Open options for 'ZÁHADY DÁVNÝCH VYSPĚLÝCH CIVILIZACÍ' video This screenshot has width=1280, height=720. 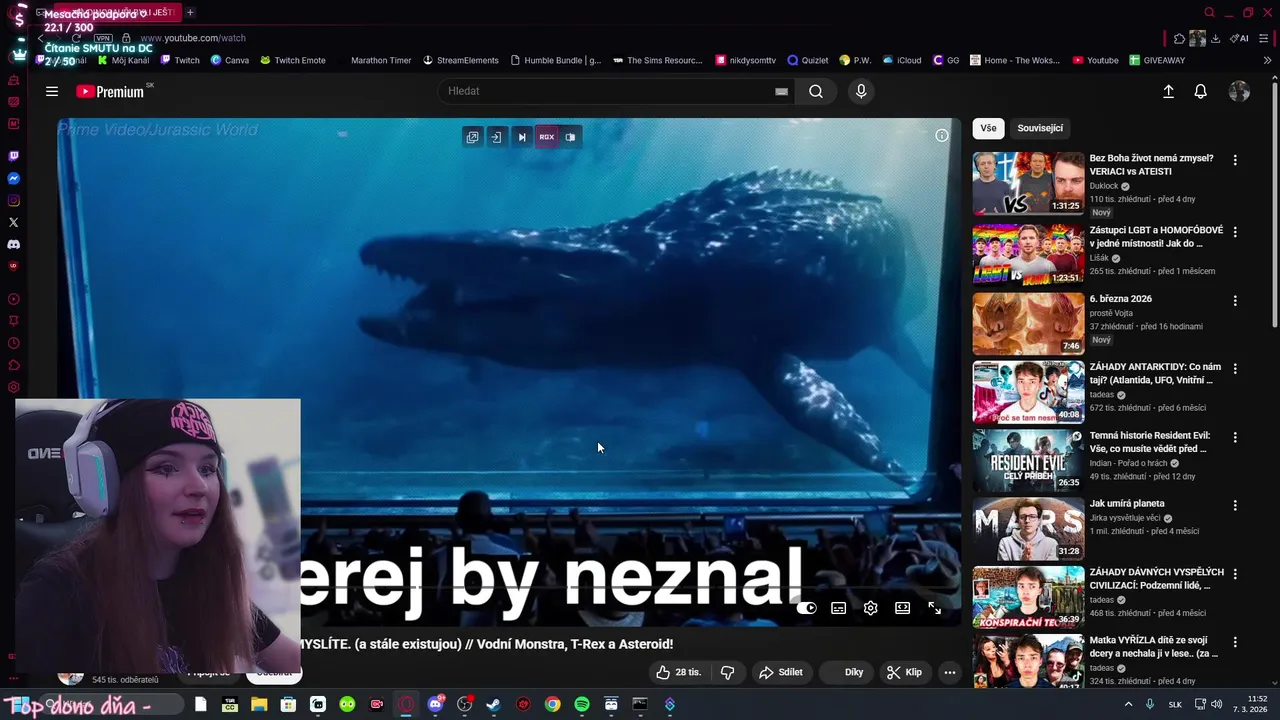(x=1235, y=573)
